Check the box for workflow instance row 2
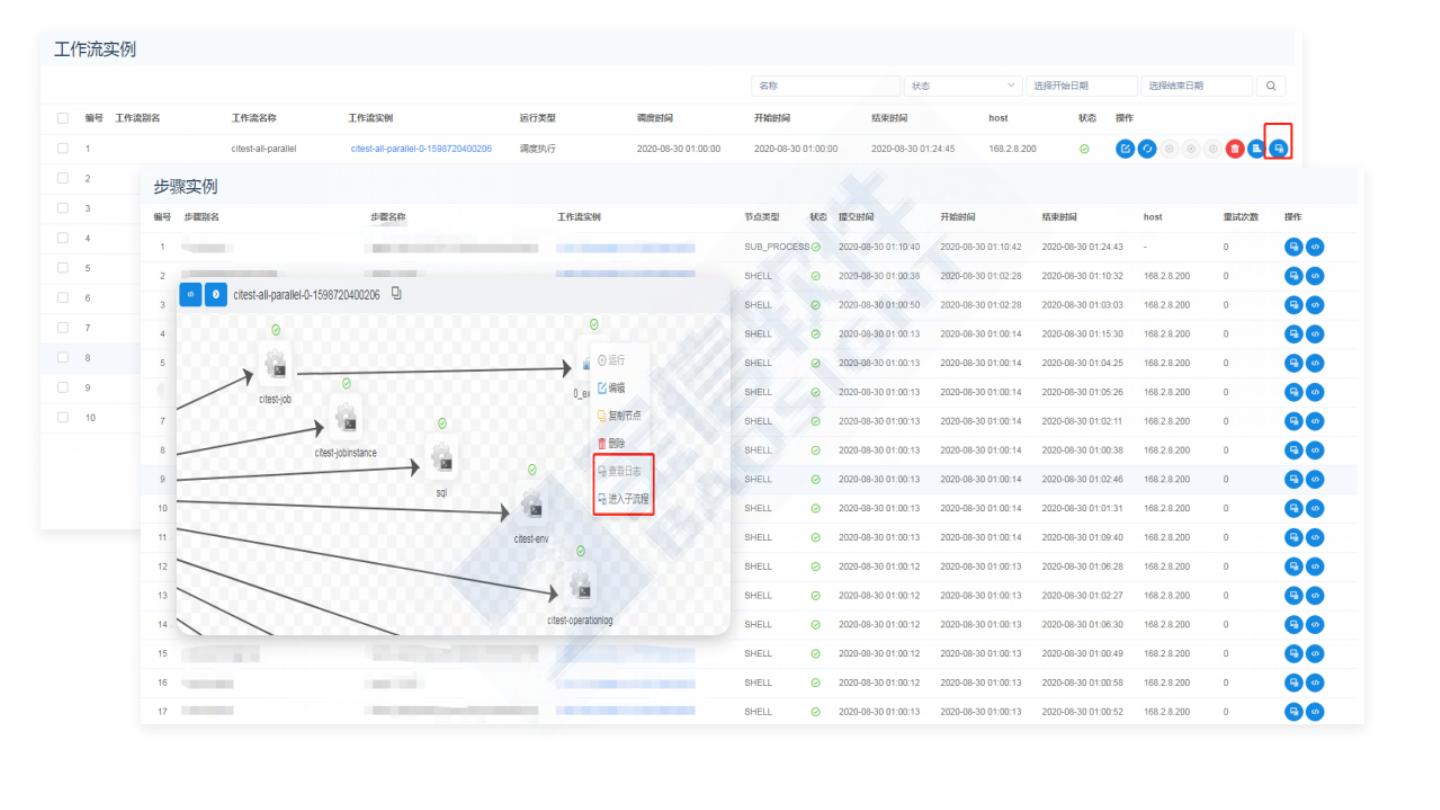 point(63,178)
